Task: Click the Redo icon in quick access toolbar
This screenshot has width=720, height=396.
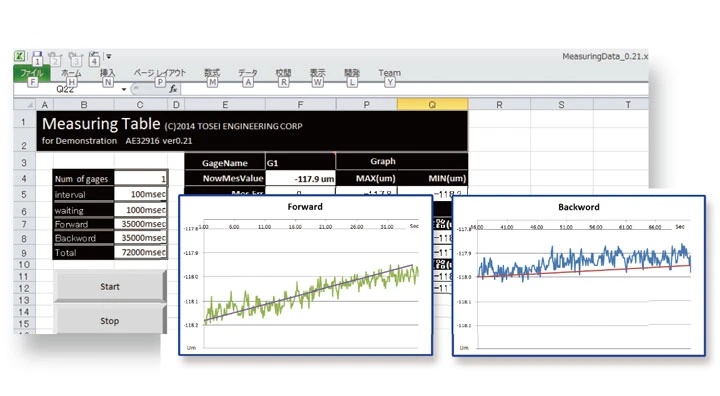Action: coord(75,57)
